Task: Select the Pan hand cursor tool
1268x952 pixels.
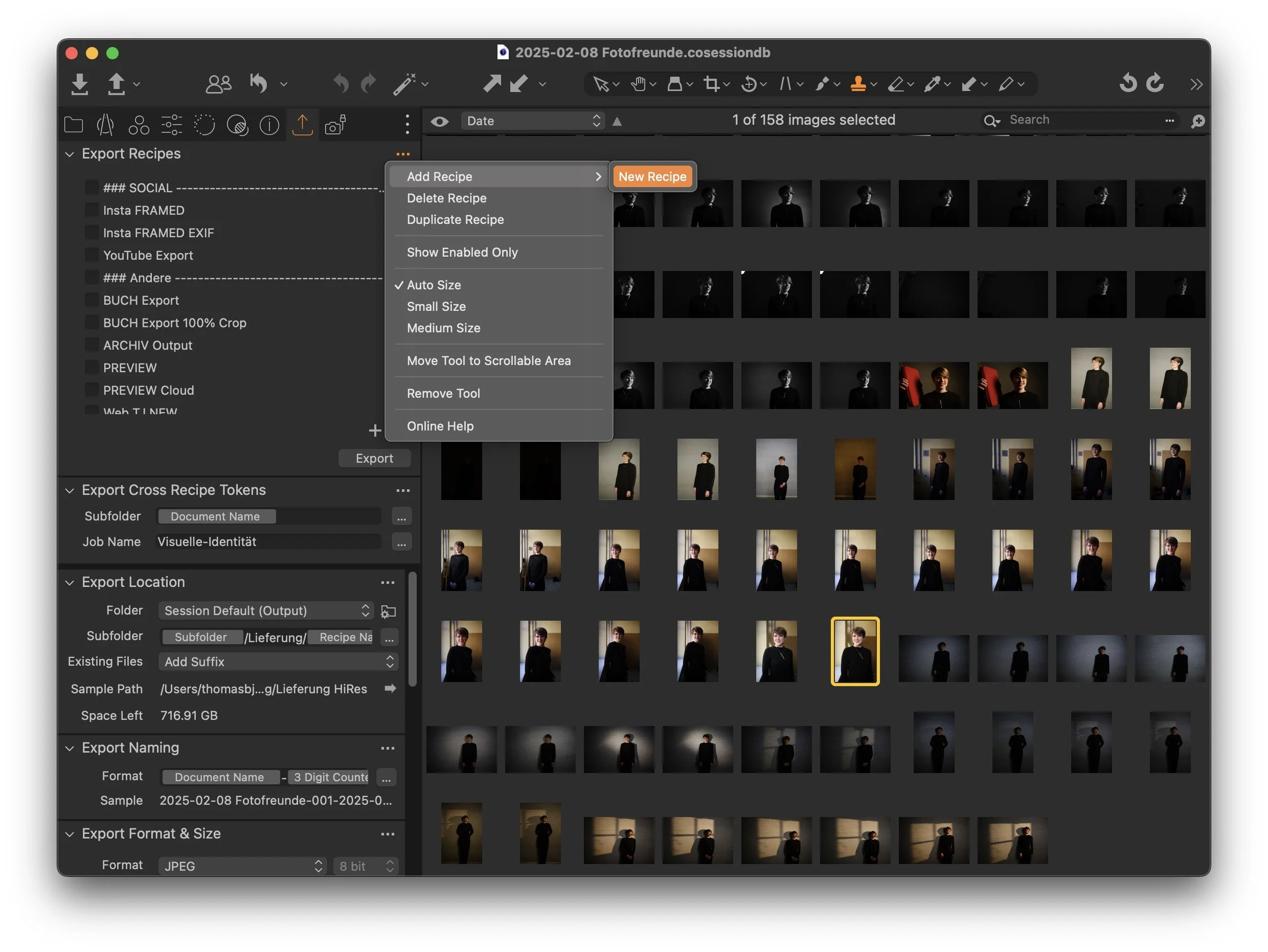Action: tap(638, 84)
